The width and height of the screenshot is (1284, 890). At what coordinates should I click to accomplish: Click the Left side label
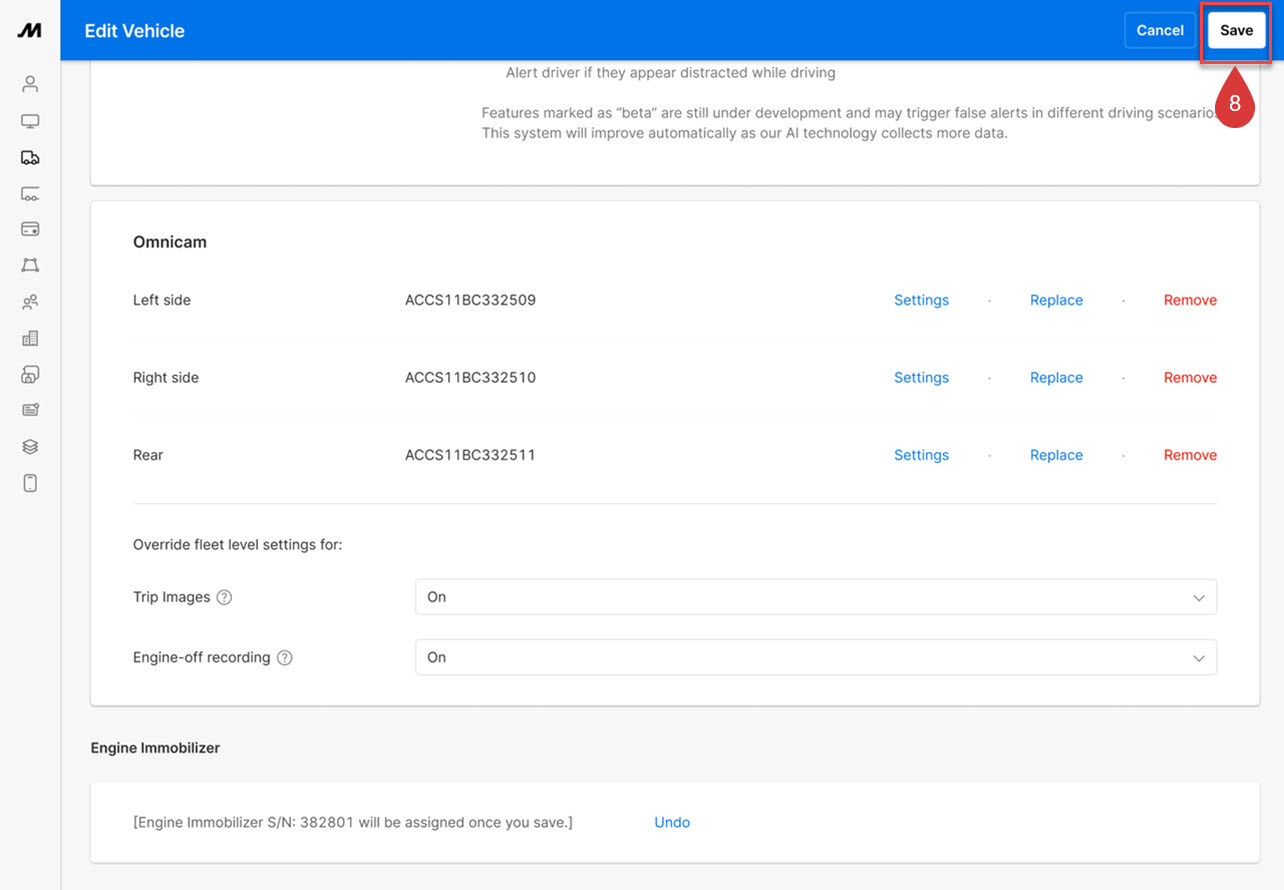click(162, 300)
